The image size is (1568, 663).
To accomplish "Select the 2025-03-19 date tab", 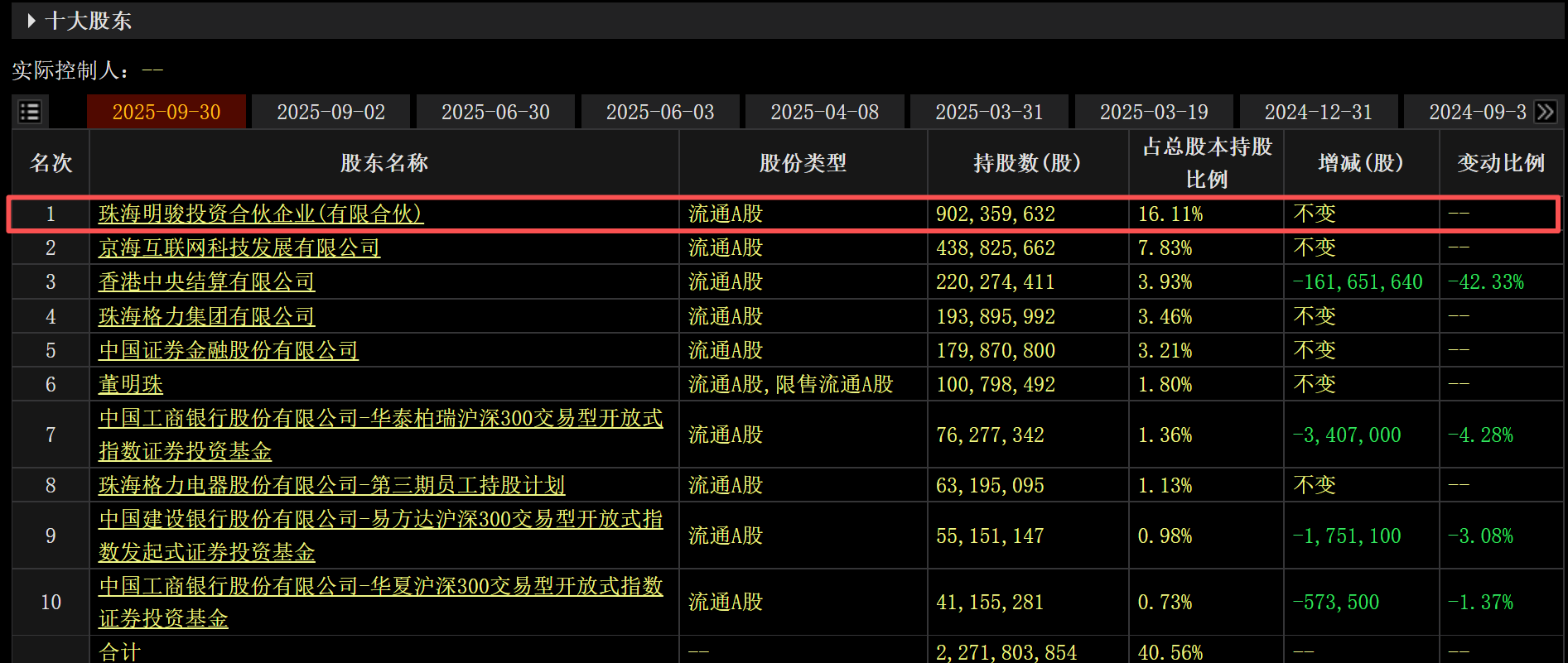I will pyautogui.click(x=1154, y=112).
